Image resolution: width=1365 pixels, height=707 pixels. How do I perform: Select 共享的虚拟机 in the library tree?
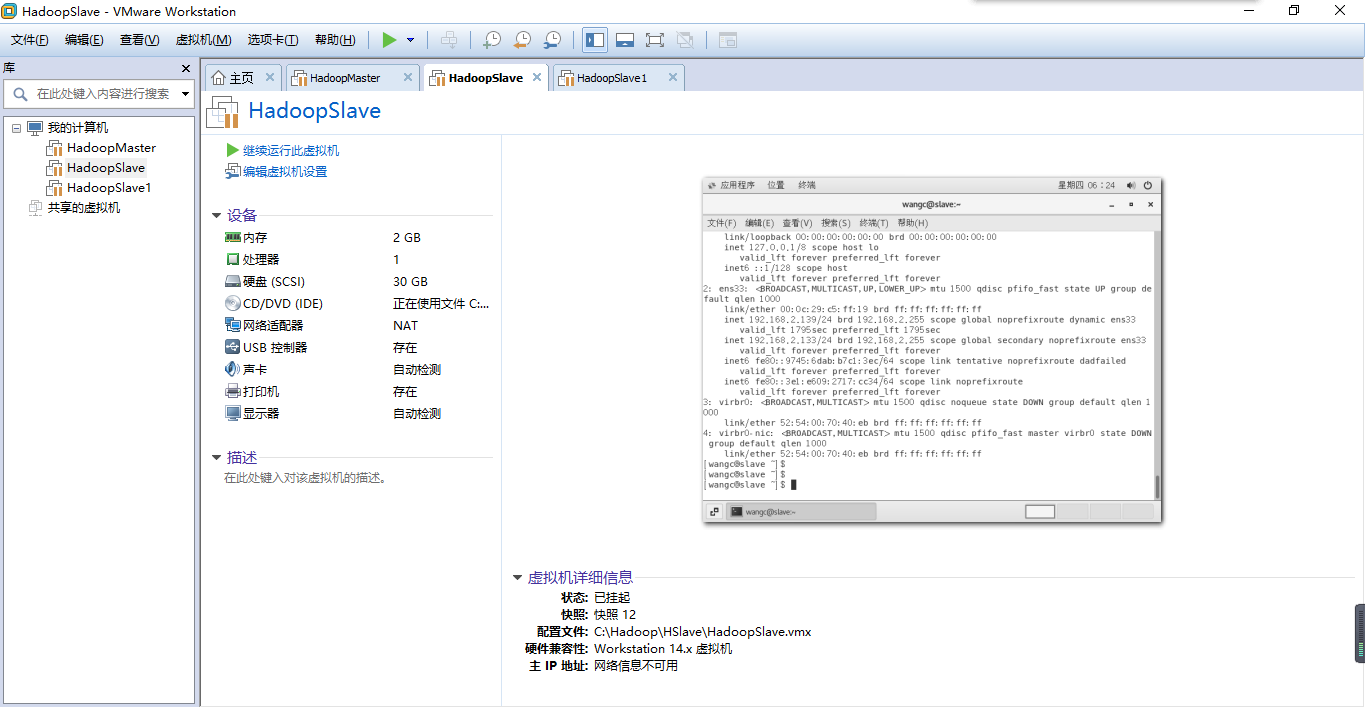tap(84, 208)
